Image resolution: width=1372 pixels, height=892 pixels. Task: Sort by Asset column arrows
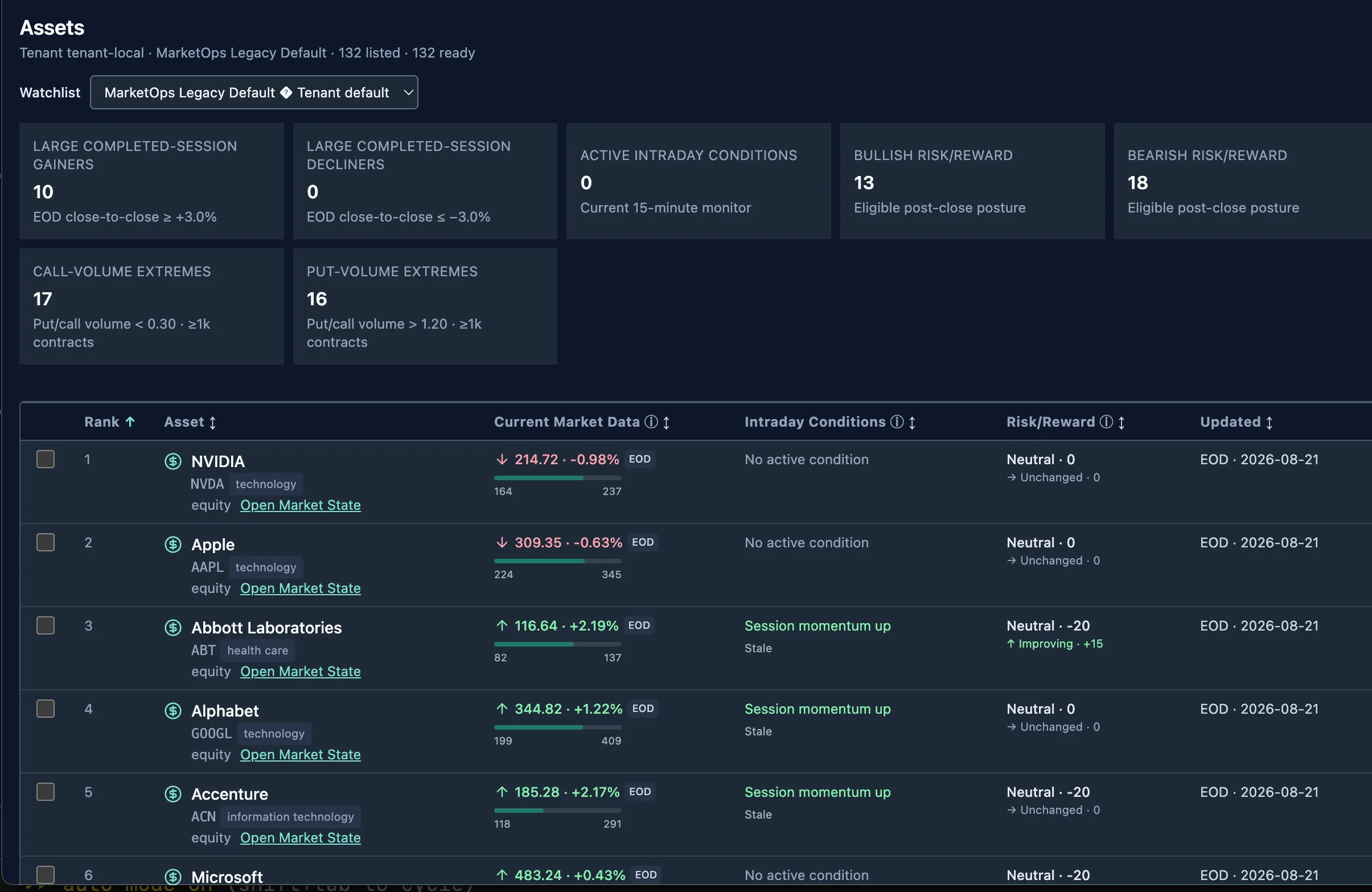tap(213, 423)
